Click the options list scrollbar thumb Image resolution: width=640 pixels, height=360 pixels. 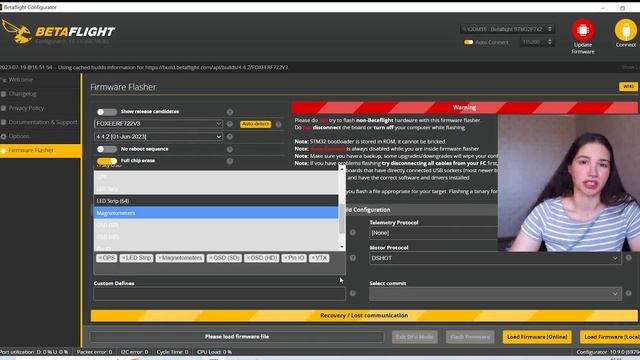[342, 219]
